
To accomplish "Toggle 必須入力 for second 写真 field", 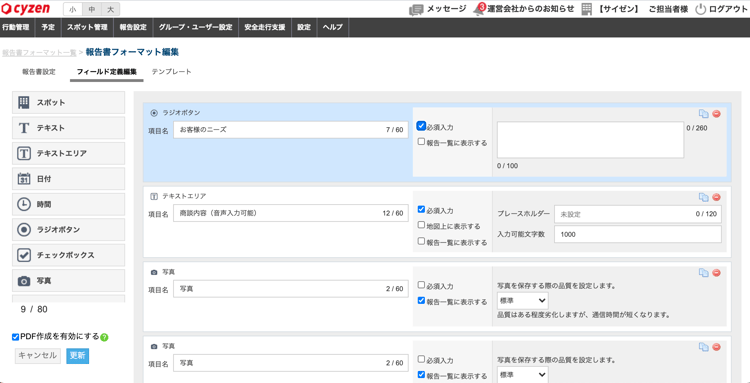I will pyautogui.click(x=421, y=359).
